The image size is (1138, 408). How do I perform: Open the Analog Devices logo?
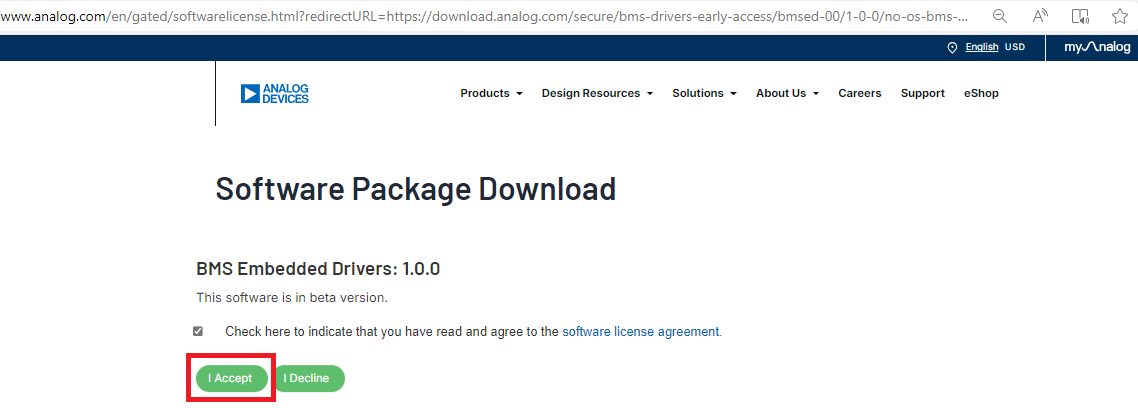click(x=274, y=94)
